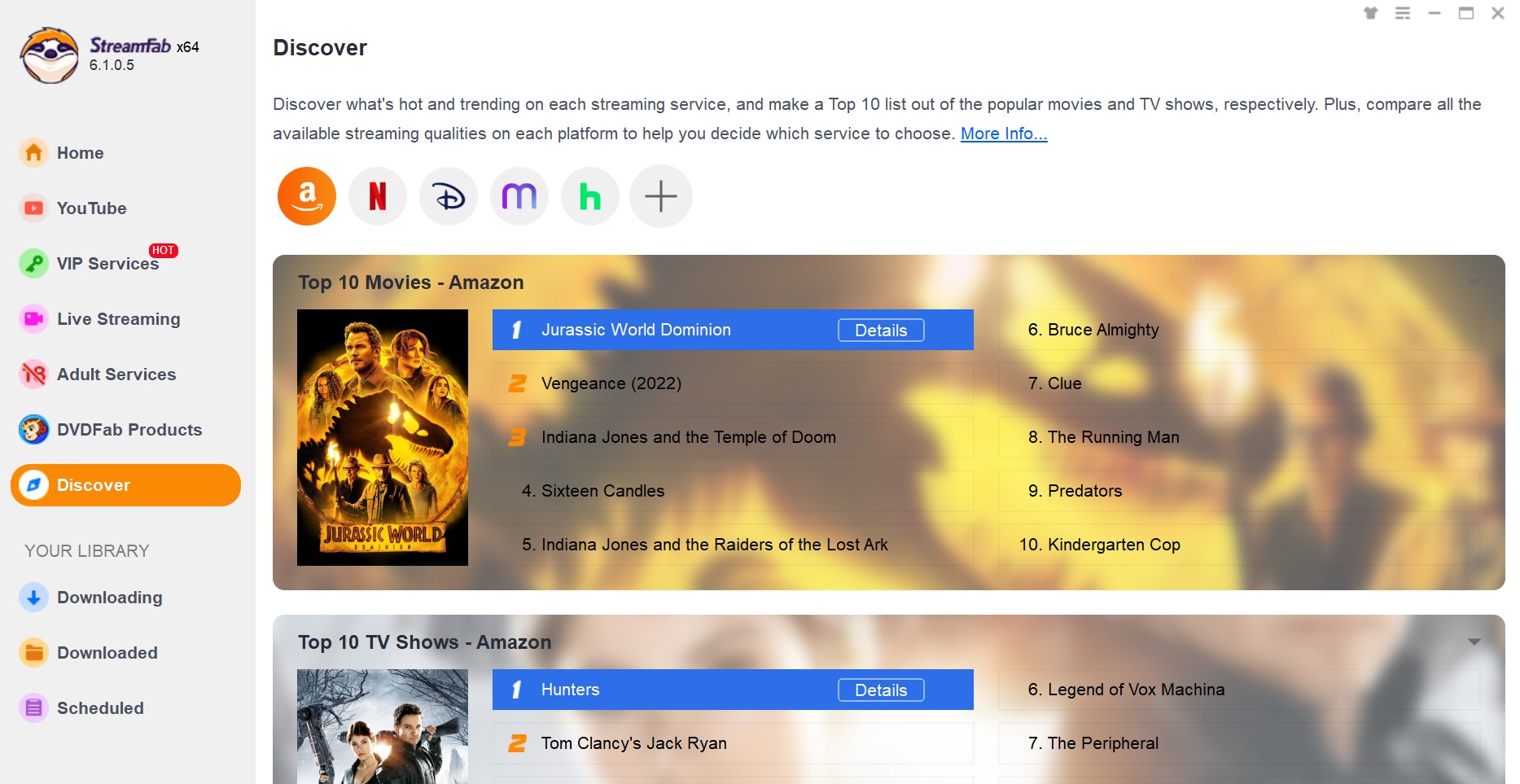Select the Hulu service icon
Viewport: 1520px width, 784px height.
pyautogui.click(x=590, y=196)
